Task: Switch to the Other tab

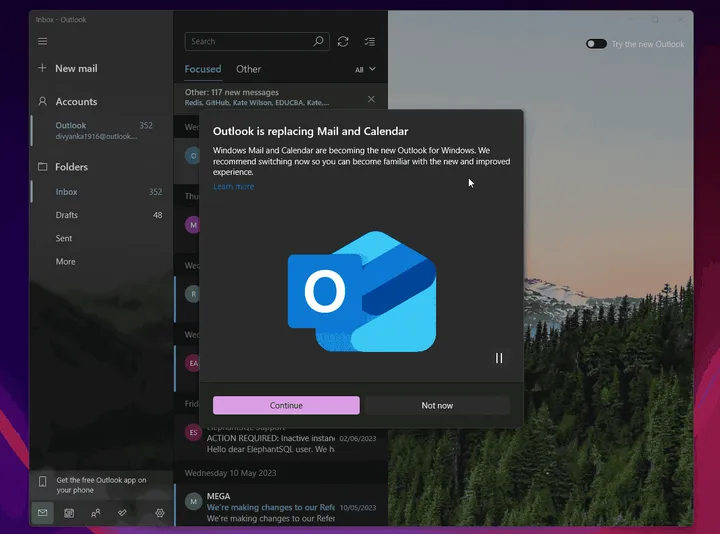Action: [x=248, y=69]
